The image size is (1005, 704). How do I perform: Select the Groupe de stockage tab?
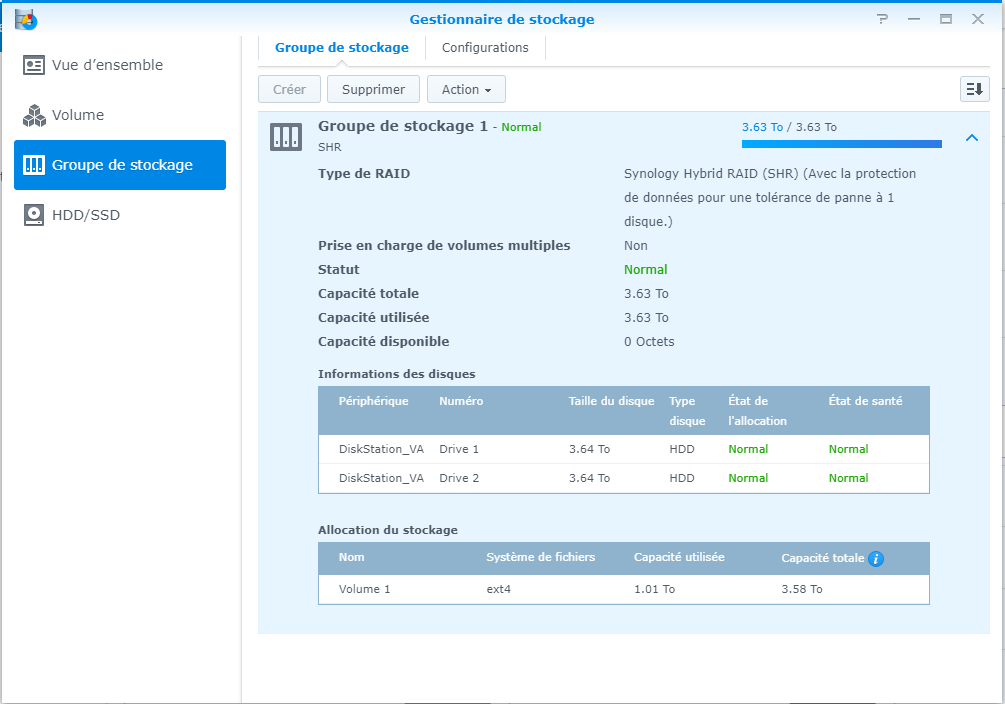point(342,47)
